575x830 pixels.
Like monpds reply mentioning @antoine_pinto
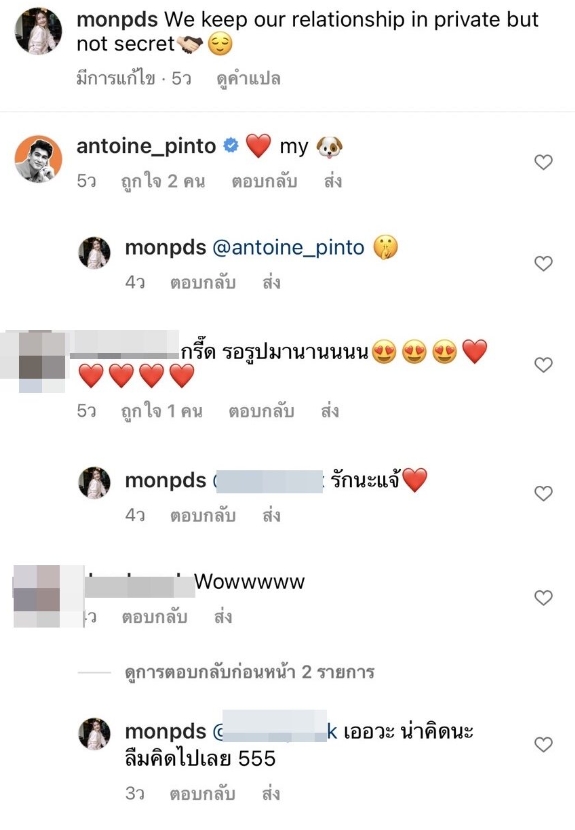tap(543, 263)
